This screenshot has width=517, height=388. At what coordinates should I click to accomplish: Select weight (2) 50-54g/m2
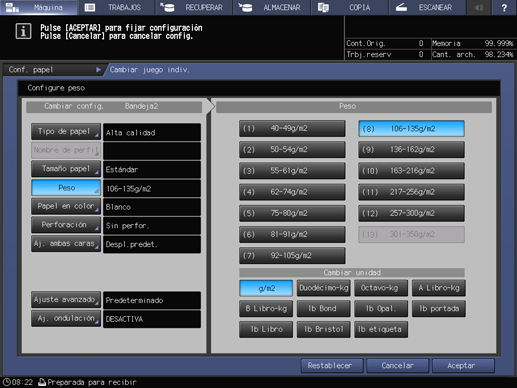coord(292,150)
